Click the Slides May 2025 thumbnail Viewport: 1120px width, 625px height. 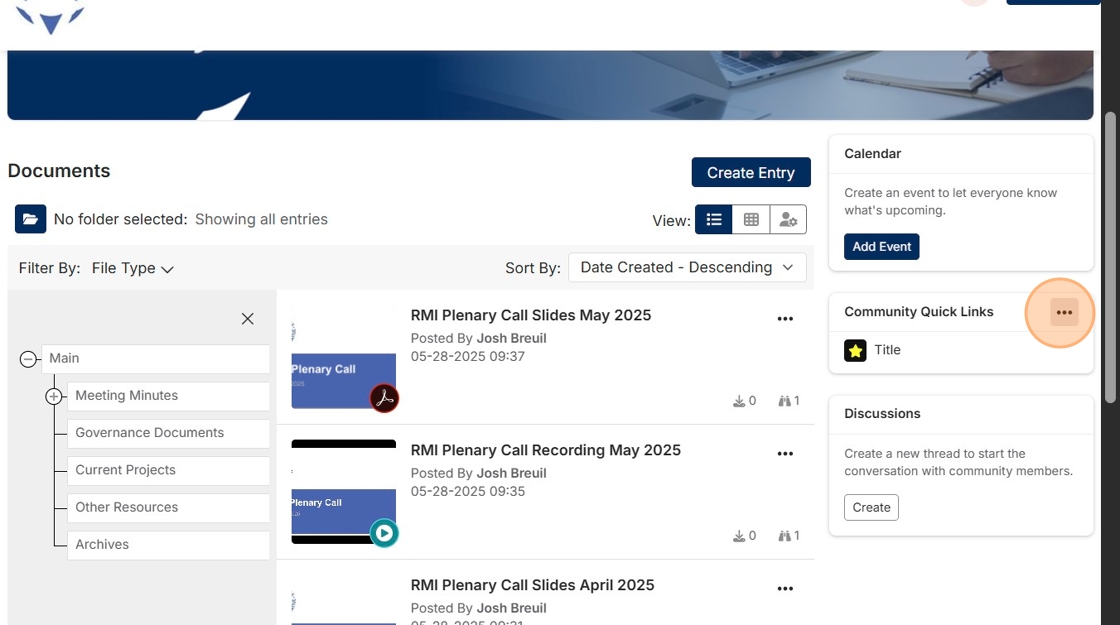click(344, 357)
